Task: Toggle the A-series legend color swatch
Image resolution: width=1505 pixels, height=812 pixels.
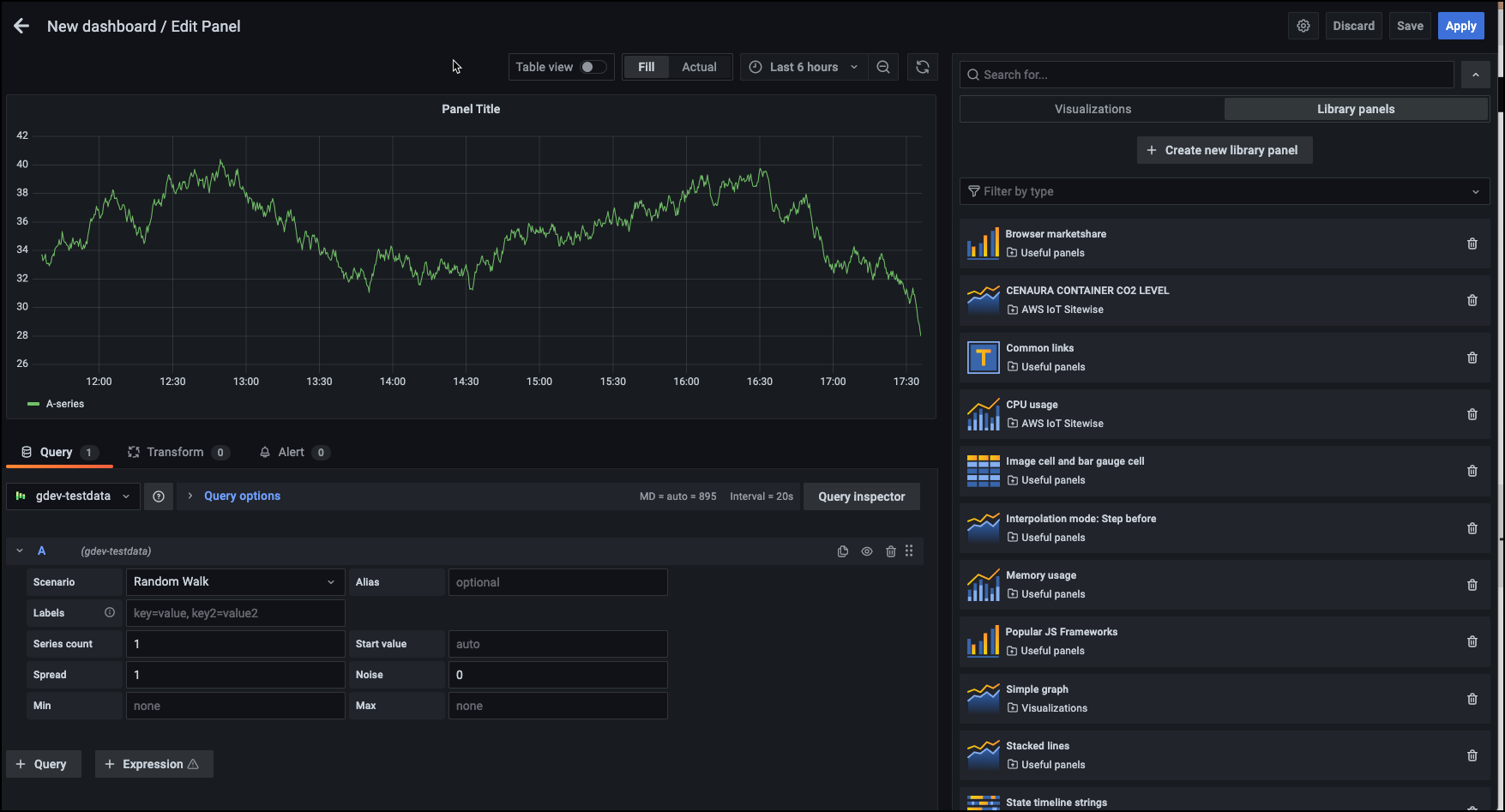Action: (33, 404)
